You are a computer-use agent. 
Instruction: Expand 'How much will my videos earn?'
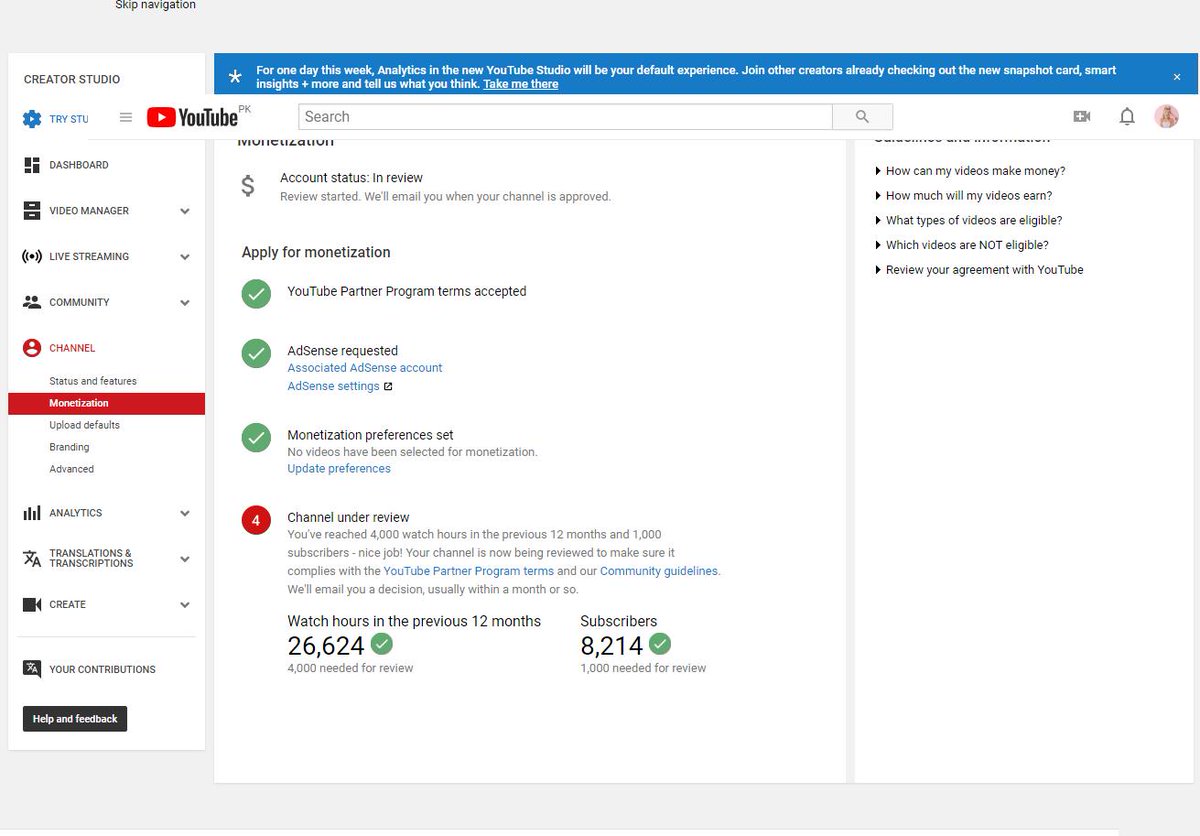tap(964, 196)
